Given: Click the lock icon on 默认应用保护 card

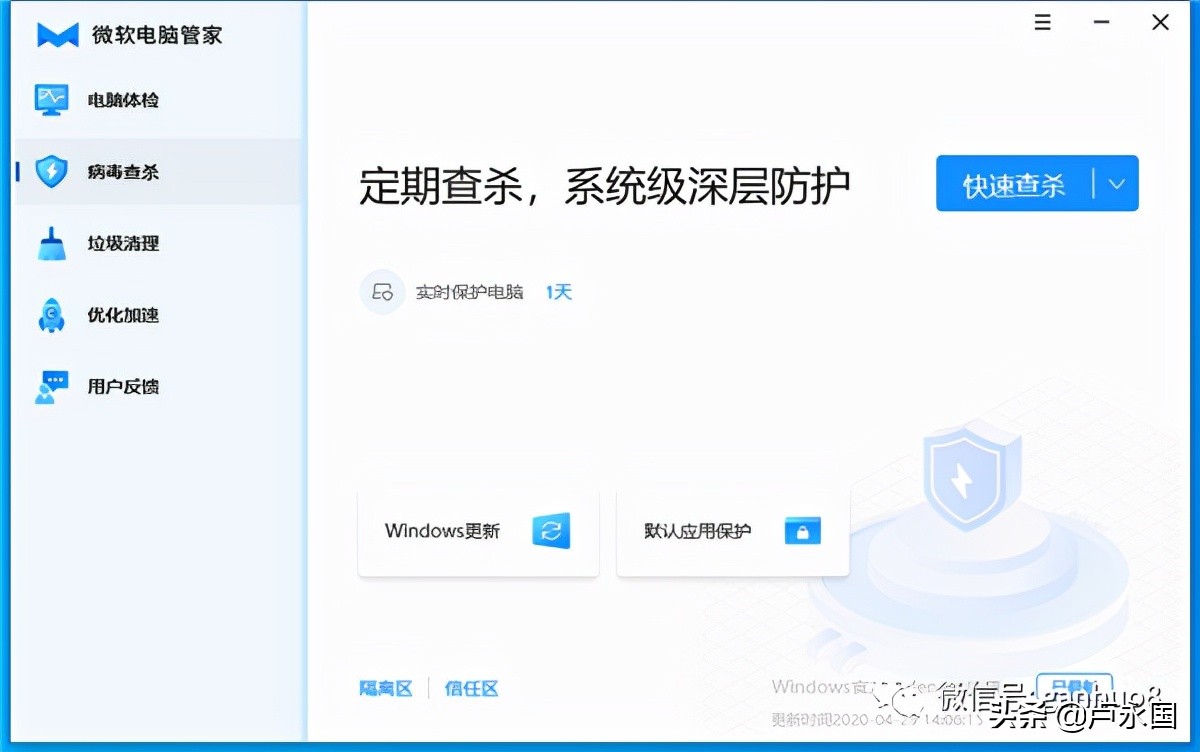Looking at the screenshot, I should [x=802, y=531].
